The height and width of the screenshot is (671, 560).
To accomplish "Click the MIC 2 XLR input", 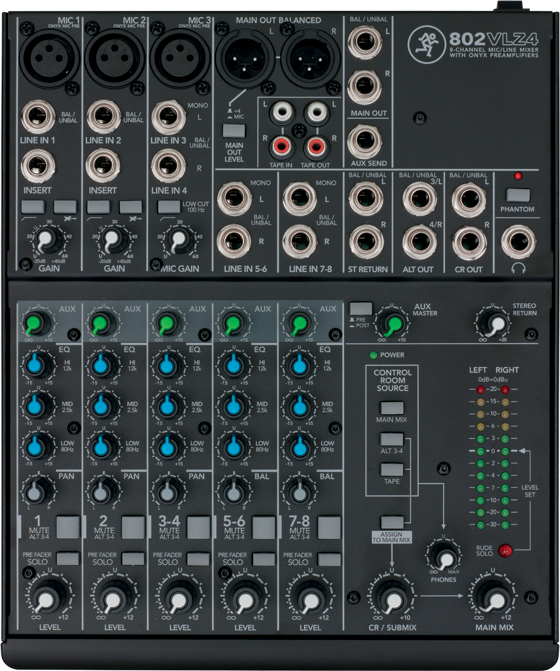I will pos(115,56).
